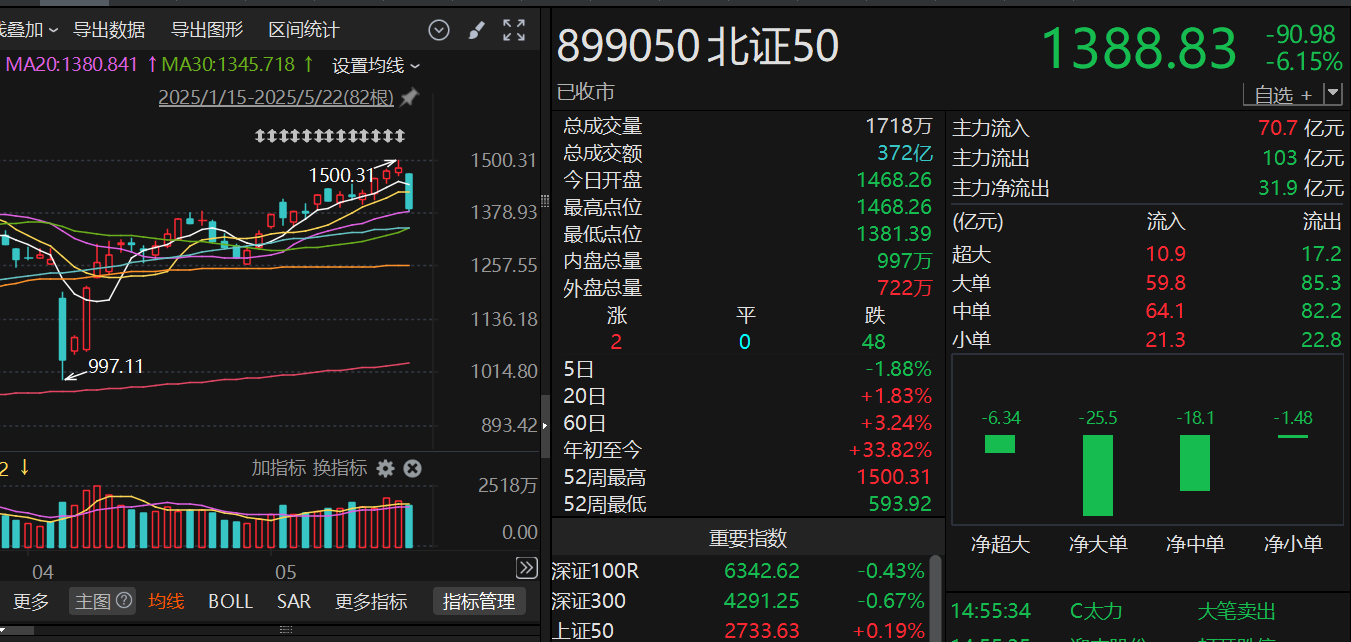Click the question mark help icon beside 主图
1351x642 pixels.
point(124,601)
